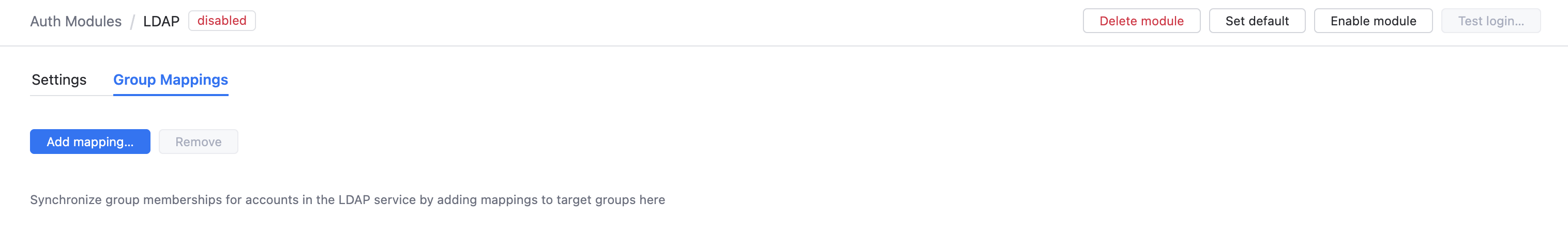This screenshot has height=249, width=1568.
Task: Click the LDAP breadcrumb title
Action: click(x=161, y=22)
